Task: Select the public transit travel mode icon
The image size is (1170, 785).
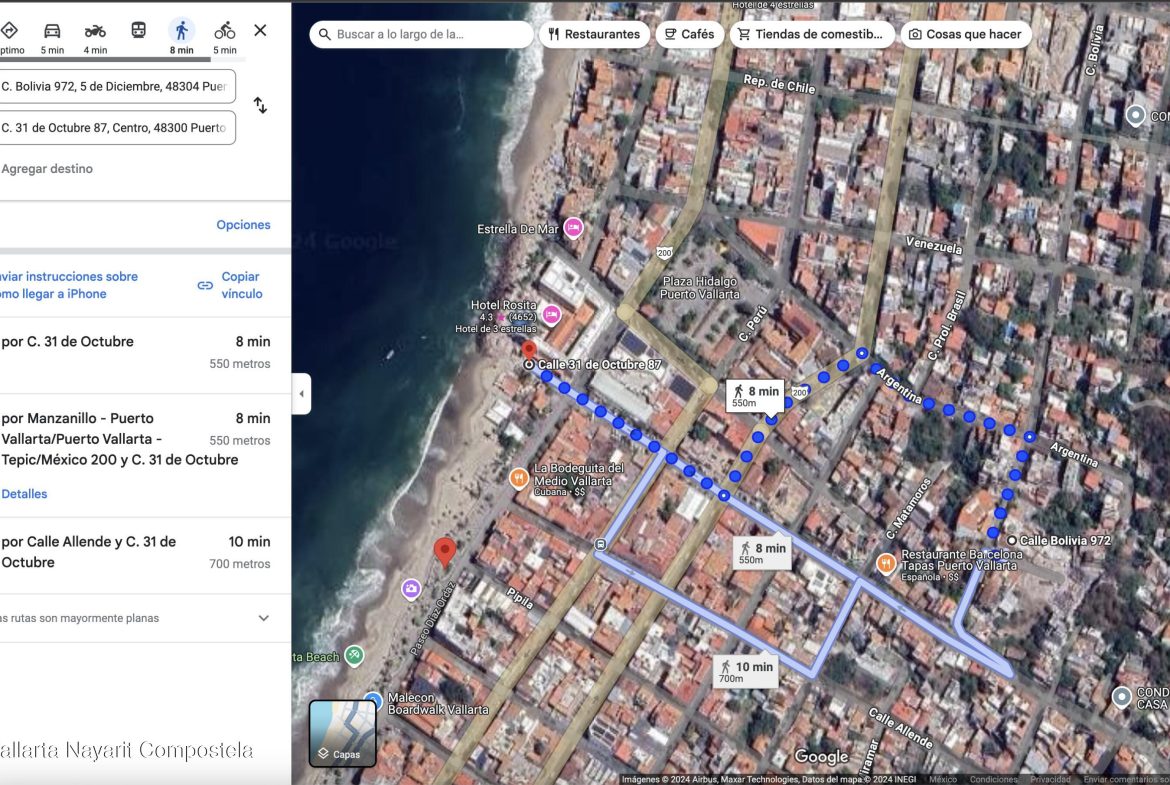Action: [138, 30]
